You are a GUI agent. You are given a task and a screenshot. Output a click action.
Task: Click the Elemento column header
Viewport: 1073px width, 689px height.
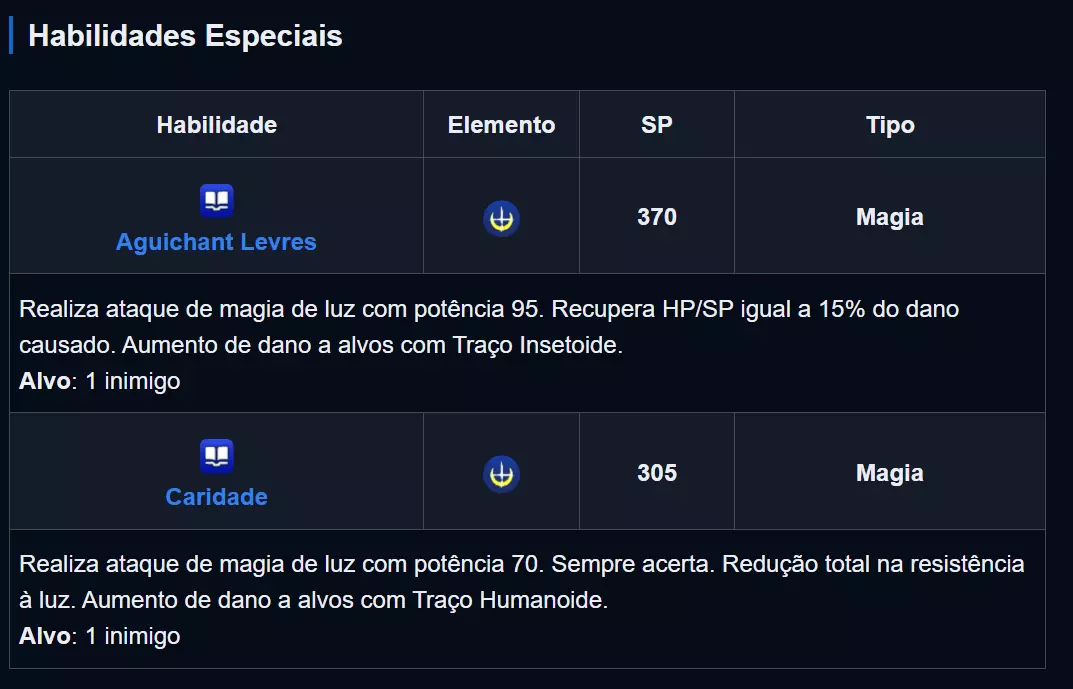[501, 125]
